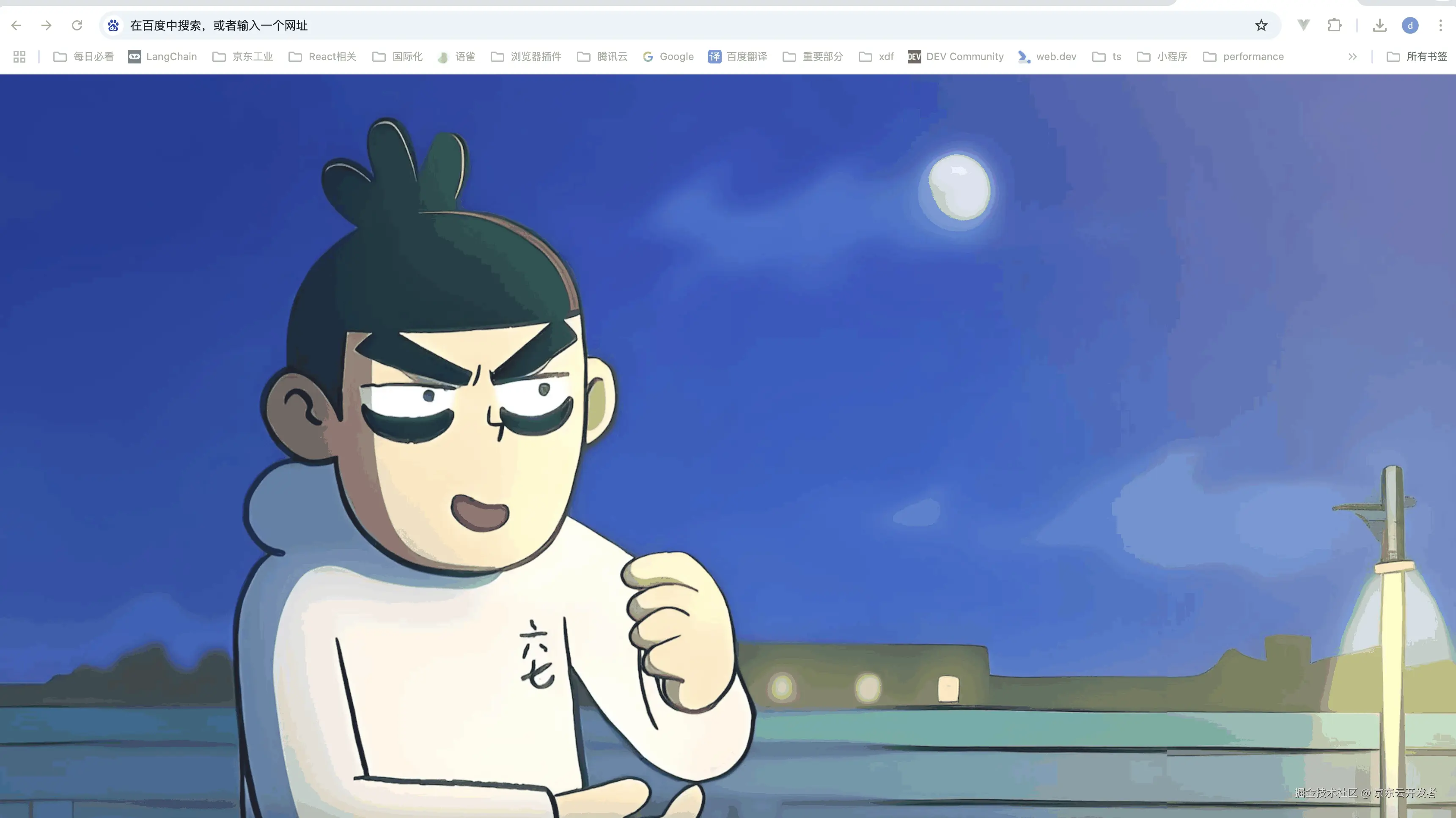Bookmark this page with star icon

[x=1261, y=25]
